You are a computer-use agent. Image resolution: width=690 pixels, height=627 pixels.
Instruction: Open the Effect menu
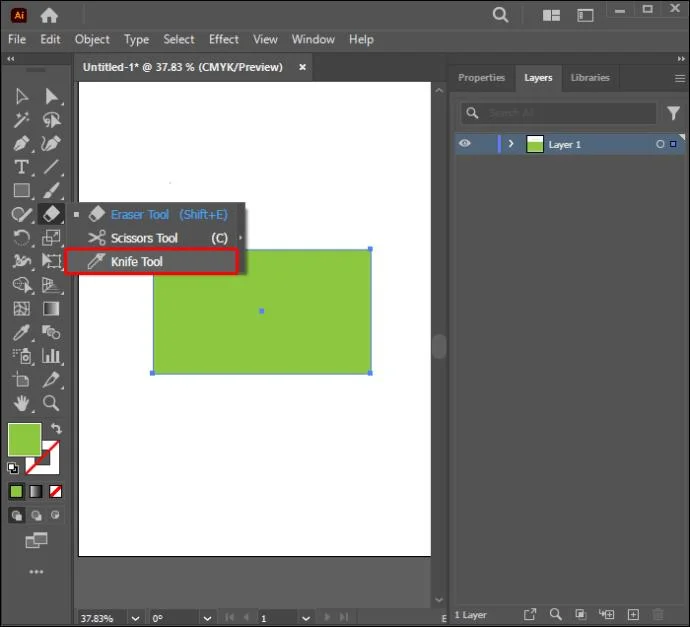click(224, 39)
